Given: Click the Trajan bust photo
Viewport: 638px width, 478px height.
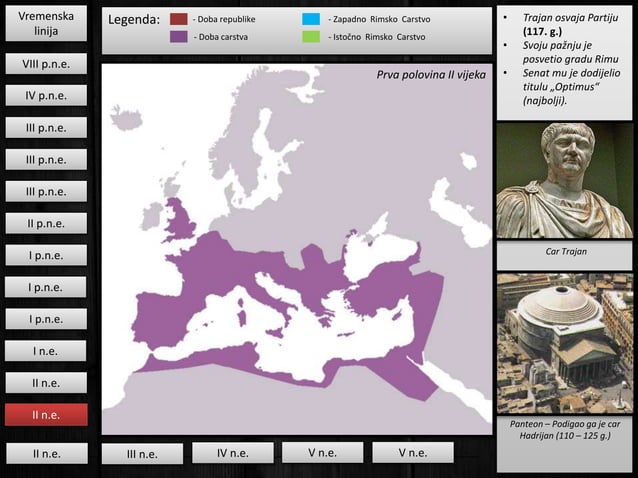Looking at the screenshot, I should tap(565, 180).
